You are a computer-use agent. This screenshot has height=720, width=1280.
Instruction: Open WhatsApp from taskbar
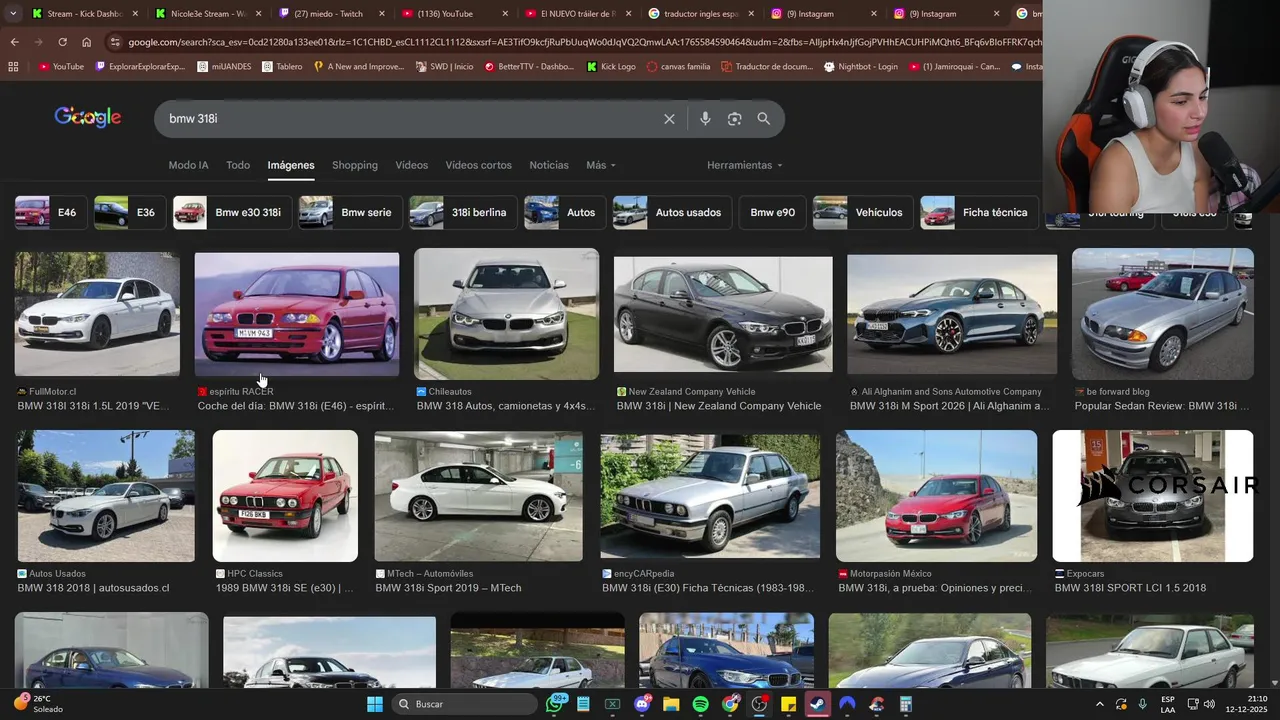coord(555,704)
